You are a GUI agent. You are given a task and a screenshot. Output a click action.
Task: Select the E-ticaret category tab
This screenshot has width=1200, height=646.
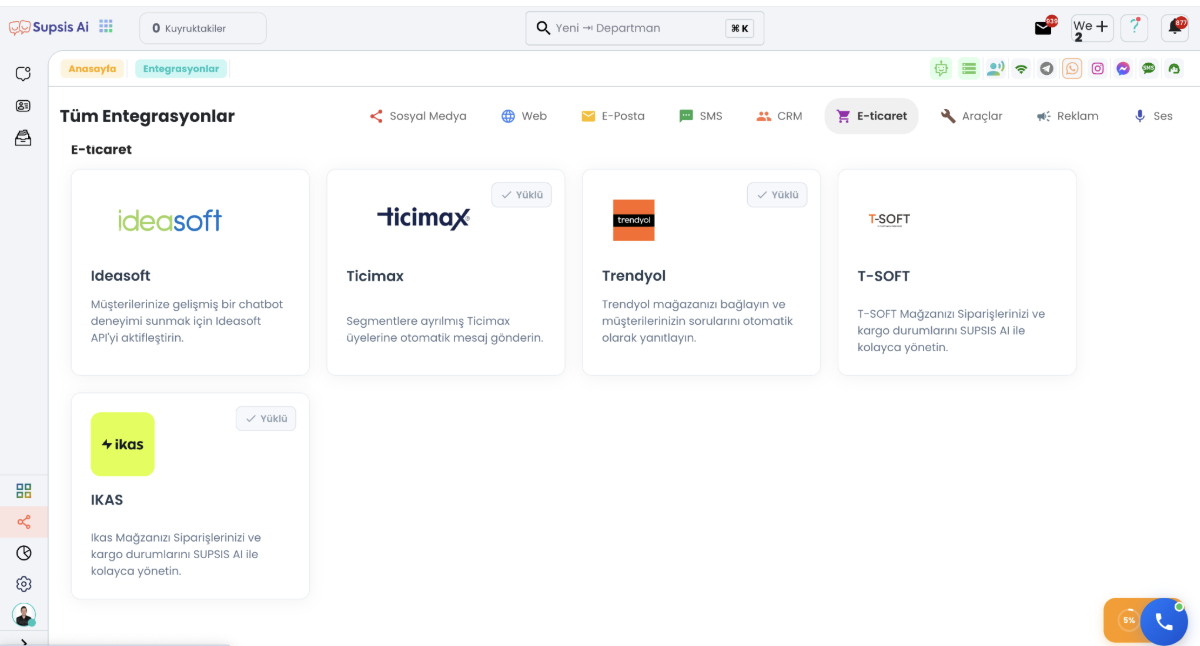click(x=871, y=116)
